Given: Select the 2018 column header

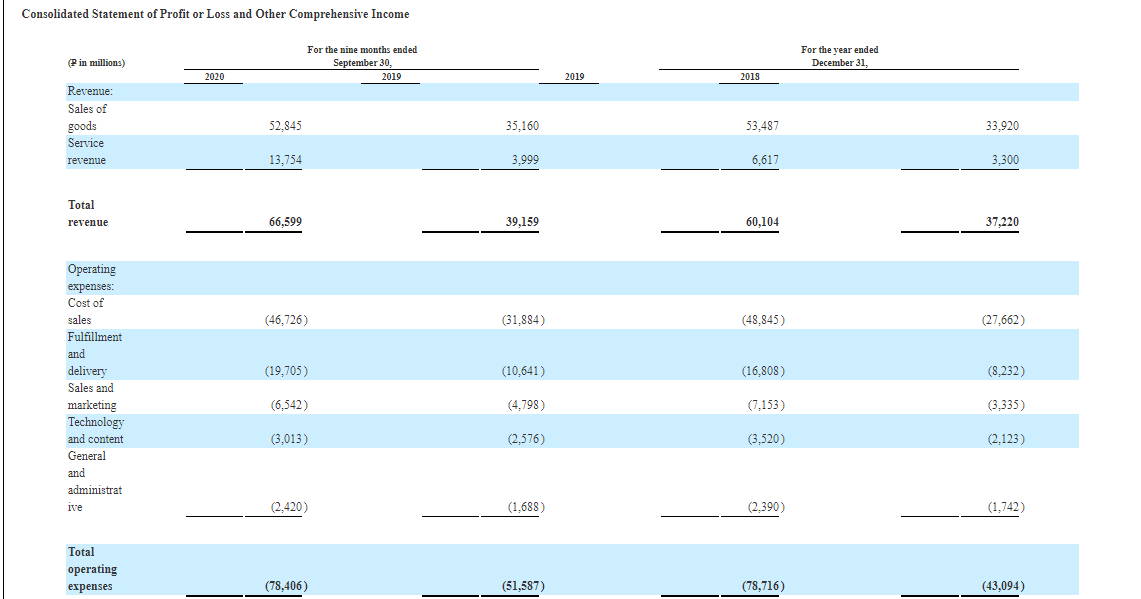Looking at the screenshot, I should (750, 76).
